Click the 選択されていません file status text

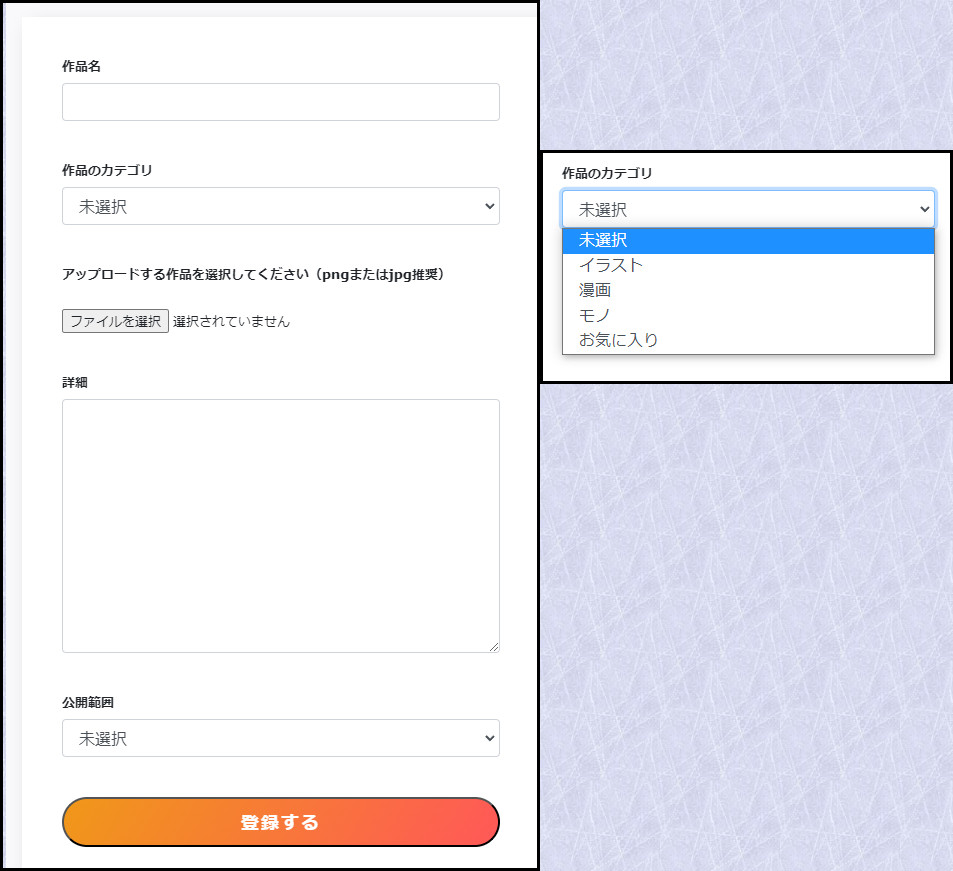[232, 321]
